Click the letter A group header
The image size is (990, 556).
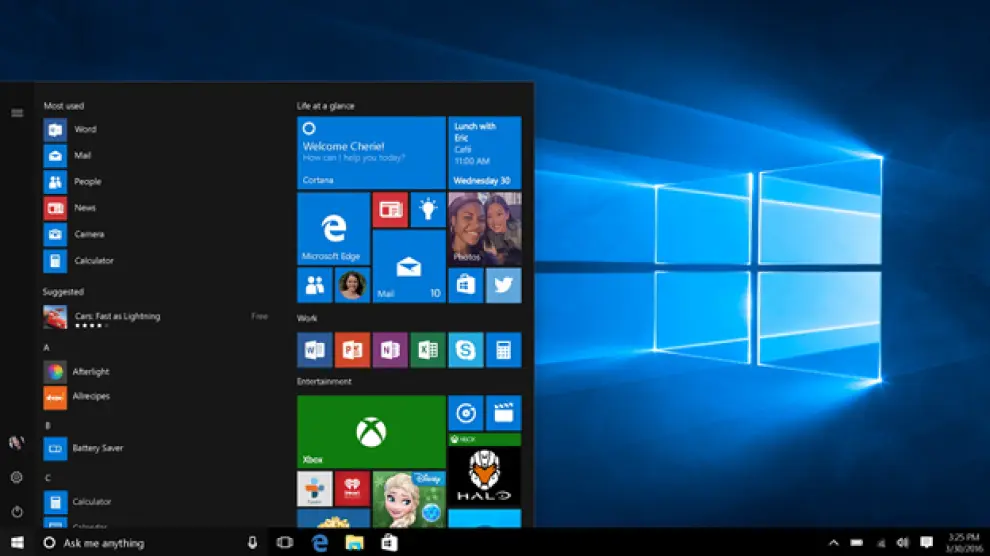pos(47,347)
